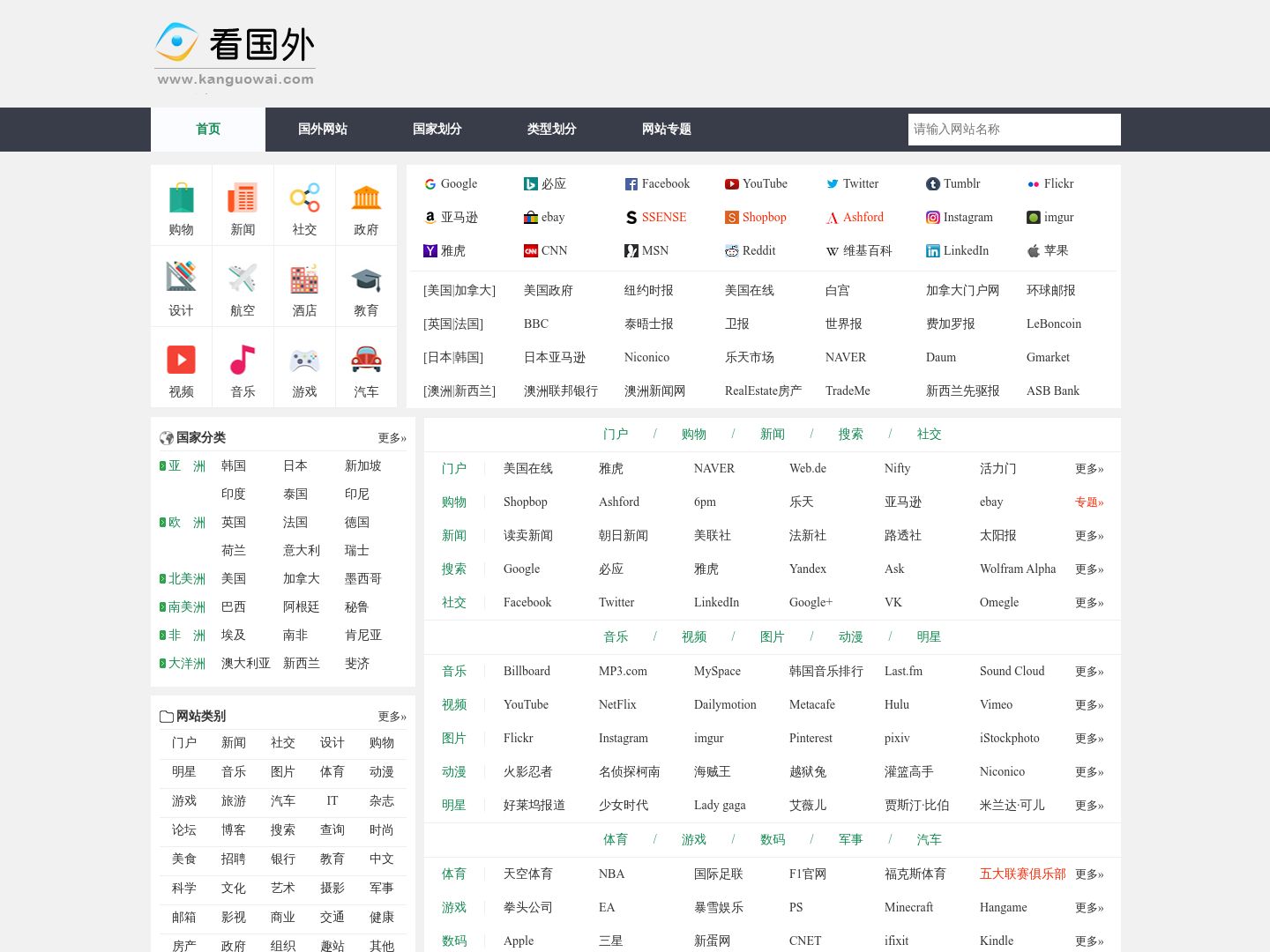The image size is (1270, 952).
Task: Open the 类型划分 navigation tab
Action: point(552,130)
